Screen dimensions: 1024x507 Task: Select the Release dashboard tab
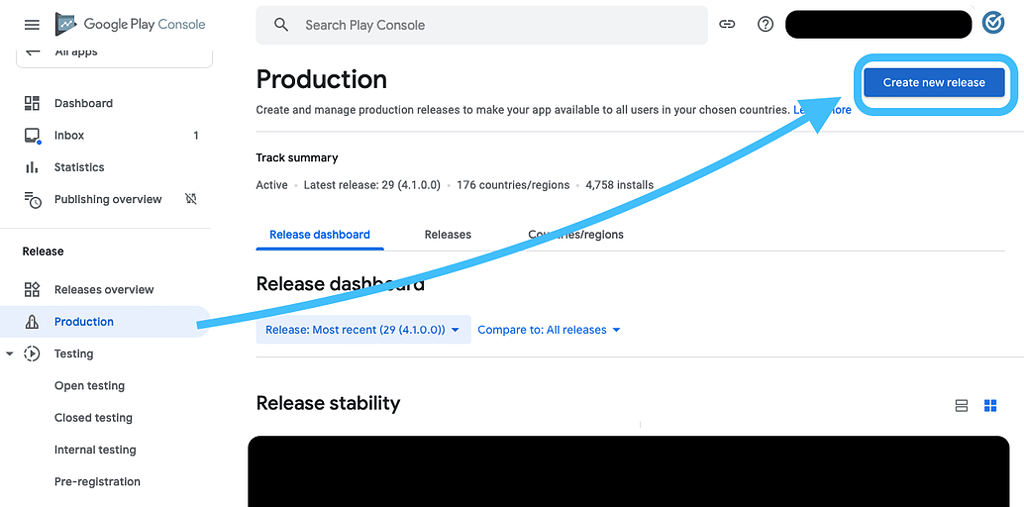[319, 235]
